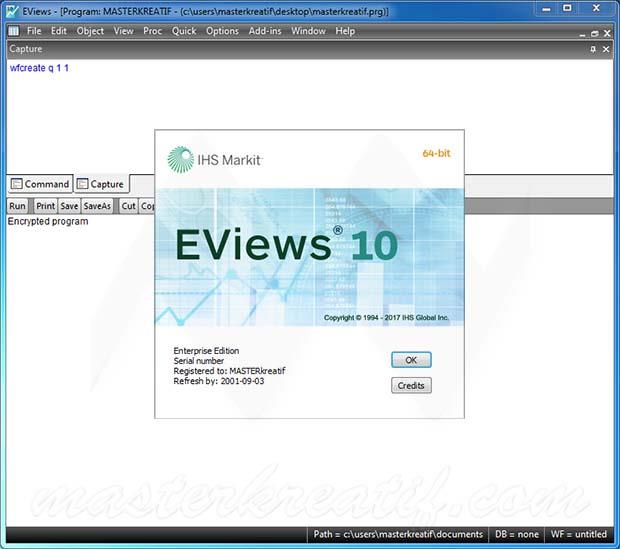620x549 pixels.
Task: Click the Run button in program toolbar
Action: tap(17, 206)
